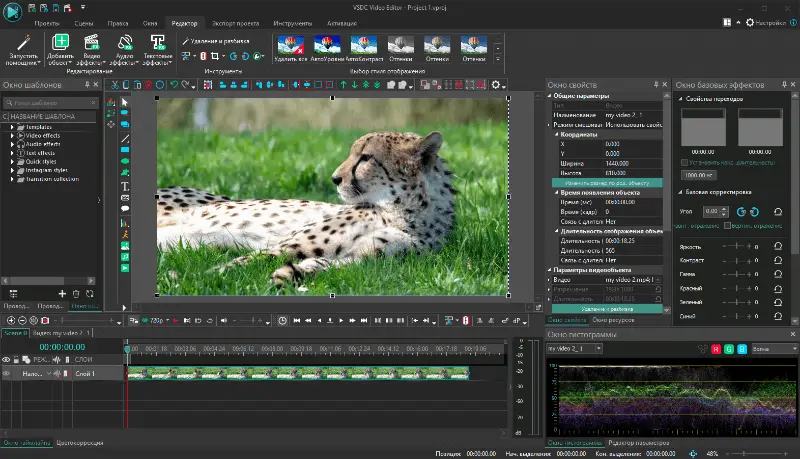
Task: Toggle the loop playback icon in preview bar
Action: pos(209,320)
